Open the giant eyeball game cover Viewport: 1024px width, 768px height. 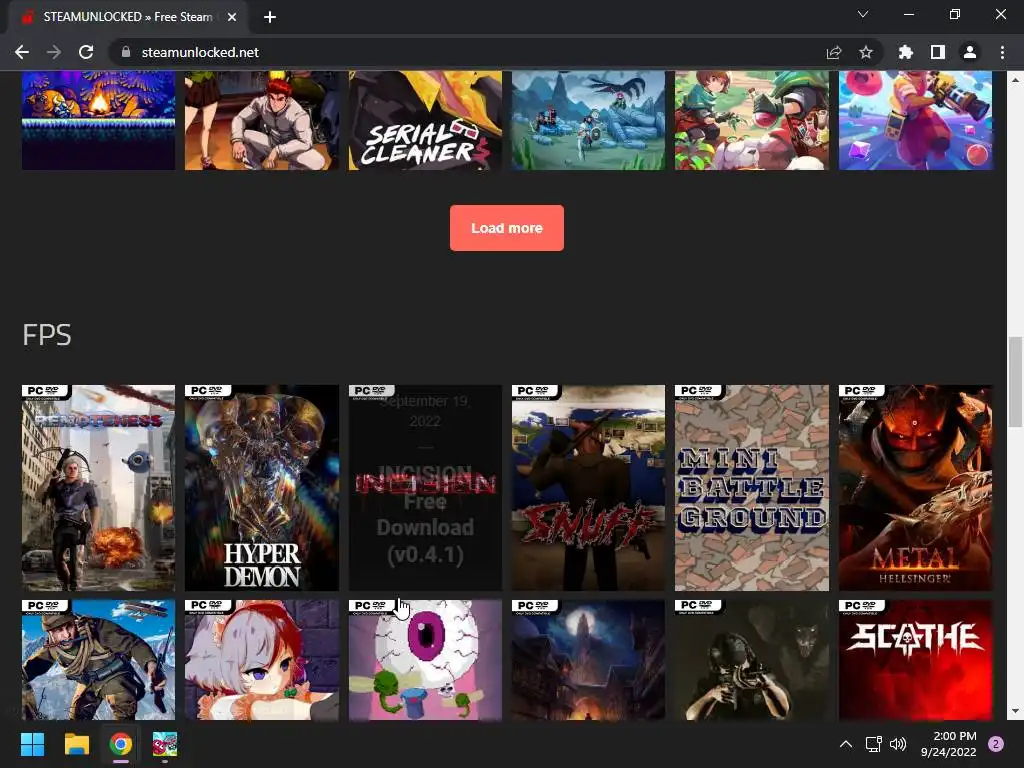pos(425,660)
